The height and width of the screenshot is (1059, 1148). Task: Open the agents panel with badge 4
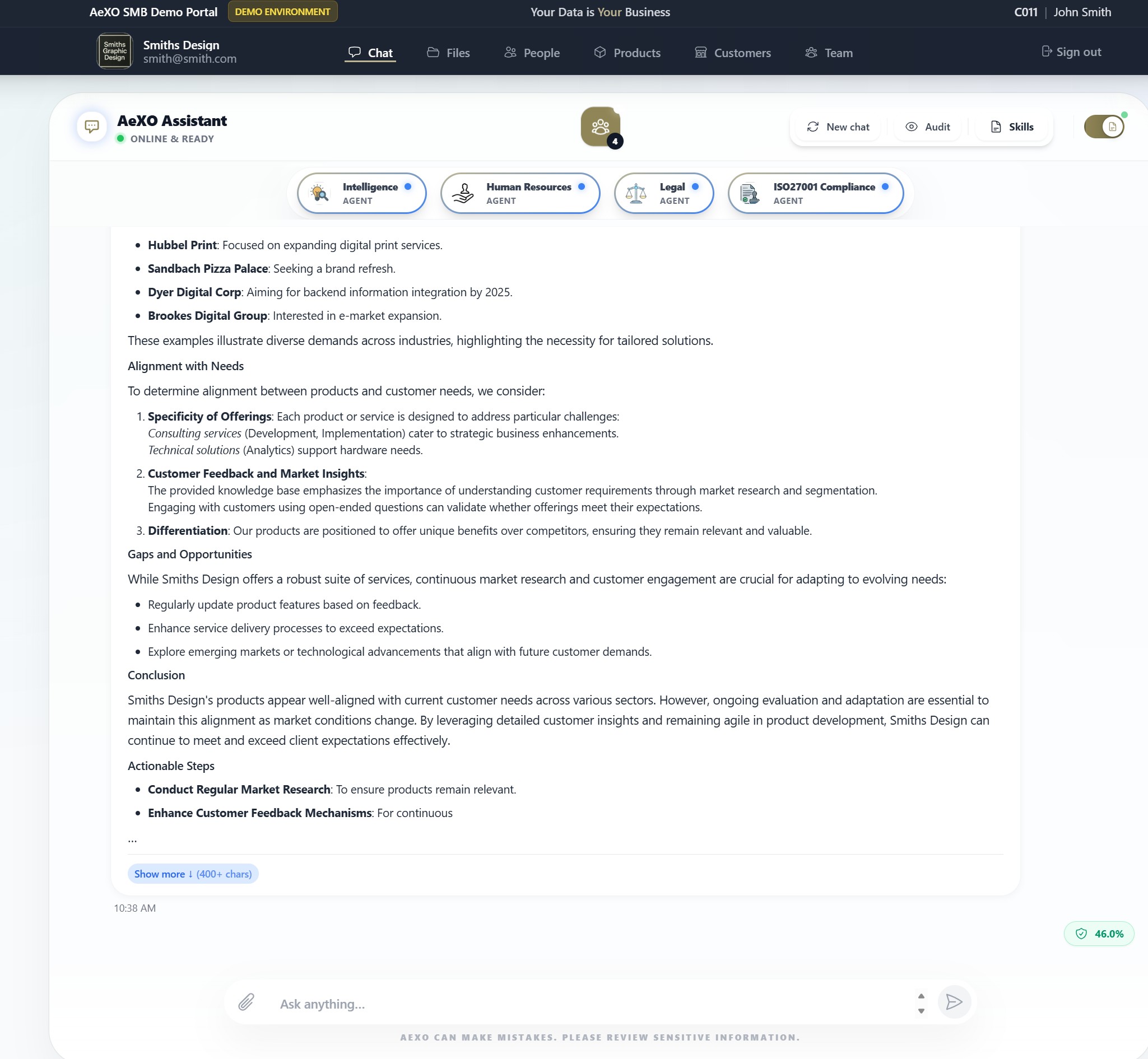tap(601, 126)
